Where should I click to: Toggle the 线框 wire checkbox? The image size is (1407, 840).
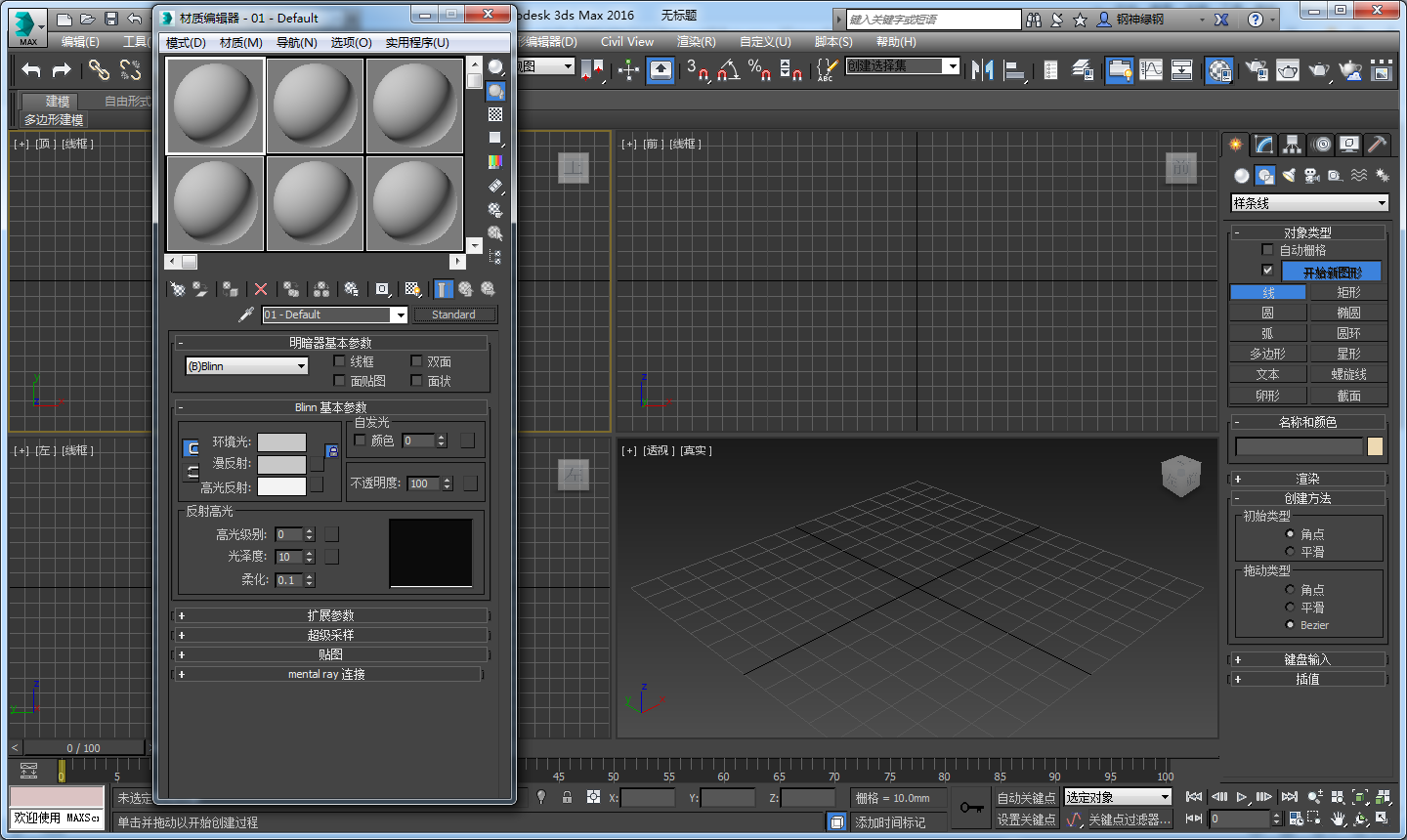click(x=340, y=361)
